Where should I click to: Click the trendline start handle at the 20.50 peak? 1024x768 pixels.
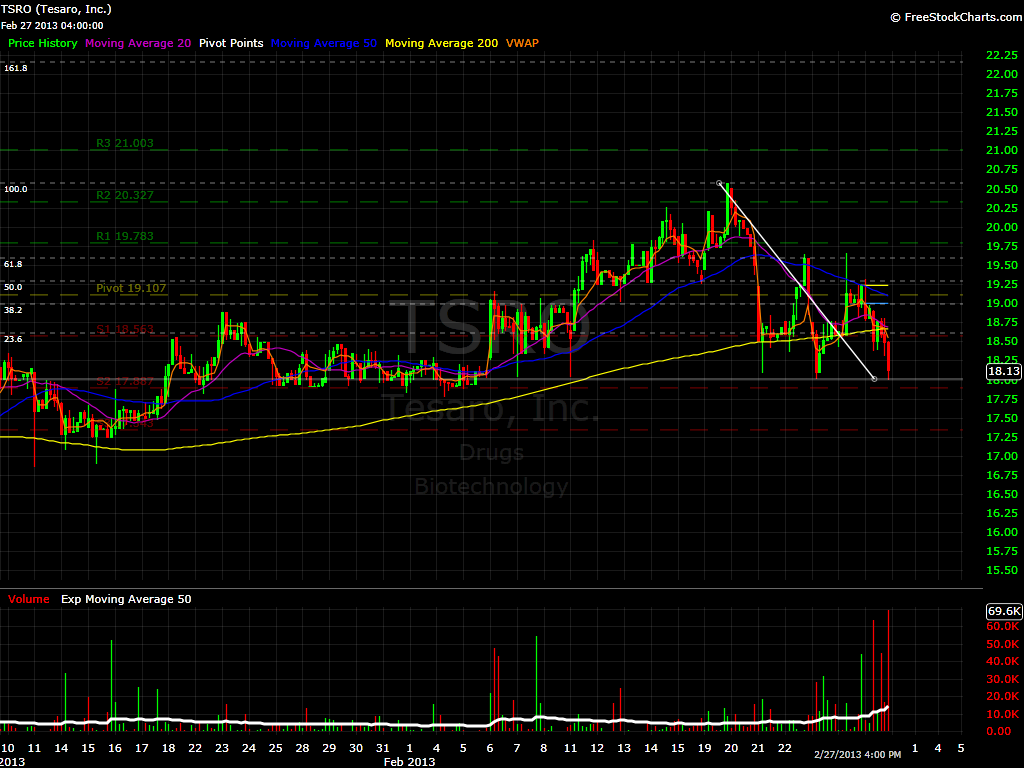coord(720,183)
